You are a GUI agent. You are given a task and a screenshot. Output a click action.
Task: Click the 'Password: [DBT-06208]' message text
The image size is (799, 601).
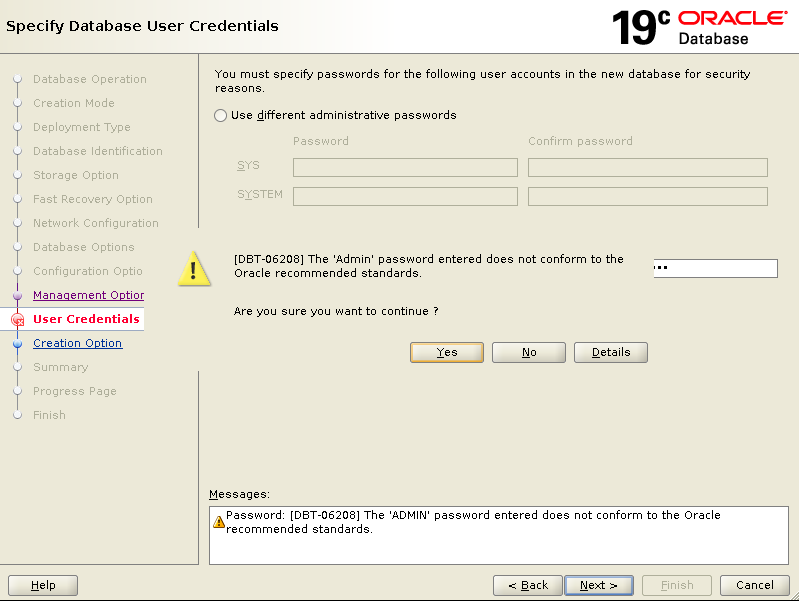pyautogui.click(x=473, y=522)
